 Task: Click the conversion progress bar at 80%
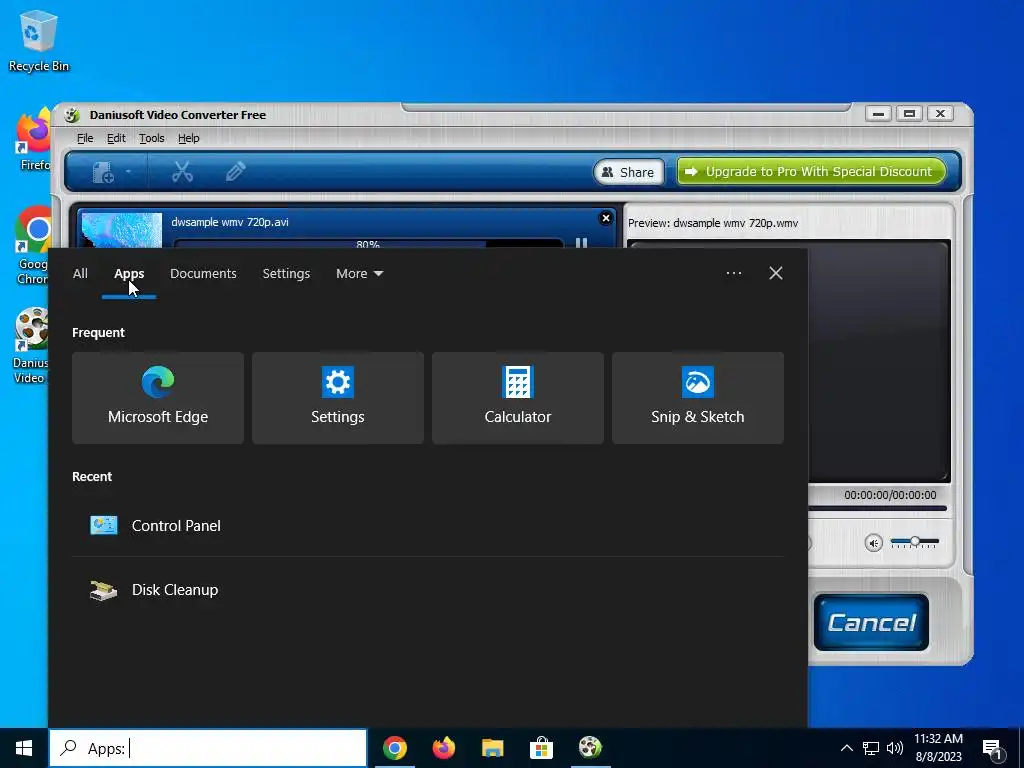368,244
